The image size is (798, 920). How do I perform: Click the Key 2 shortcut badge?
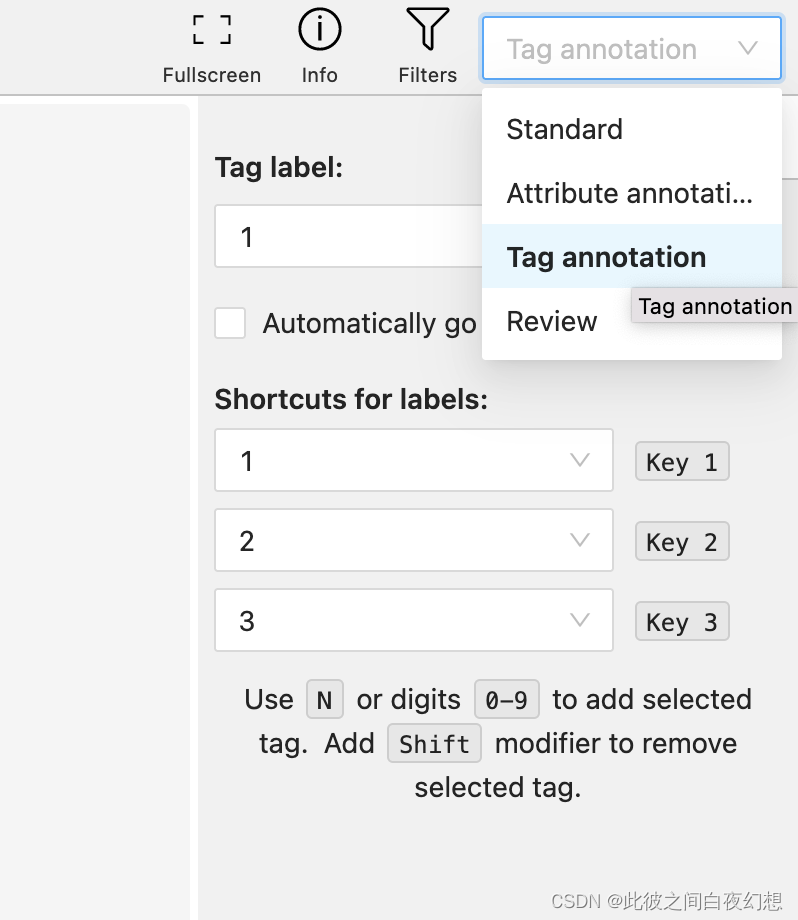(x=682, y=542)
